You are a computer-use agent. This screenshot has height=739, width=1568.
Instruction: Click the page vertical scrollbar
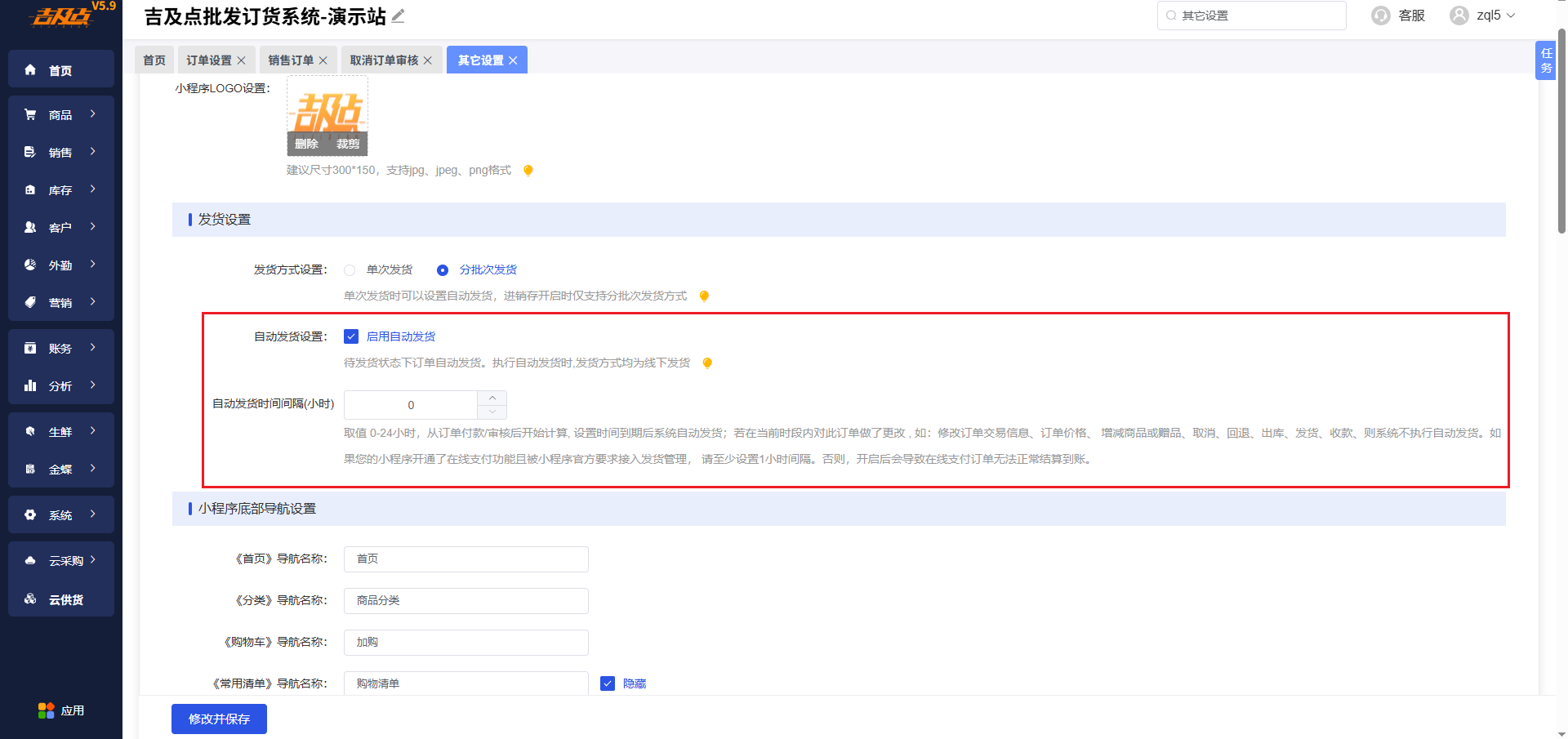tap(1561, 131)
